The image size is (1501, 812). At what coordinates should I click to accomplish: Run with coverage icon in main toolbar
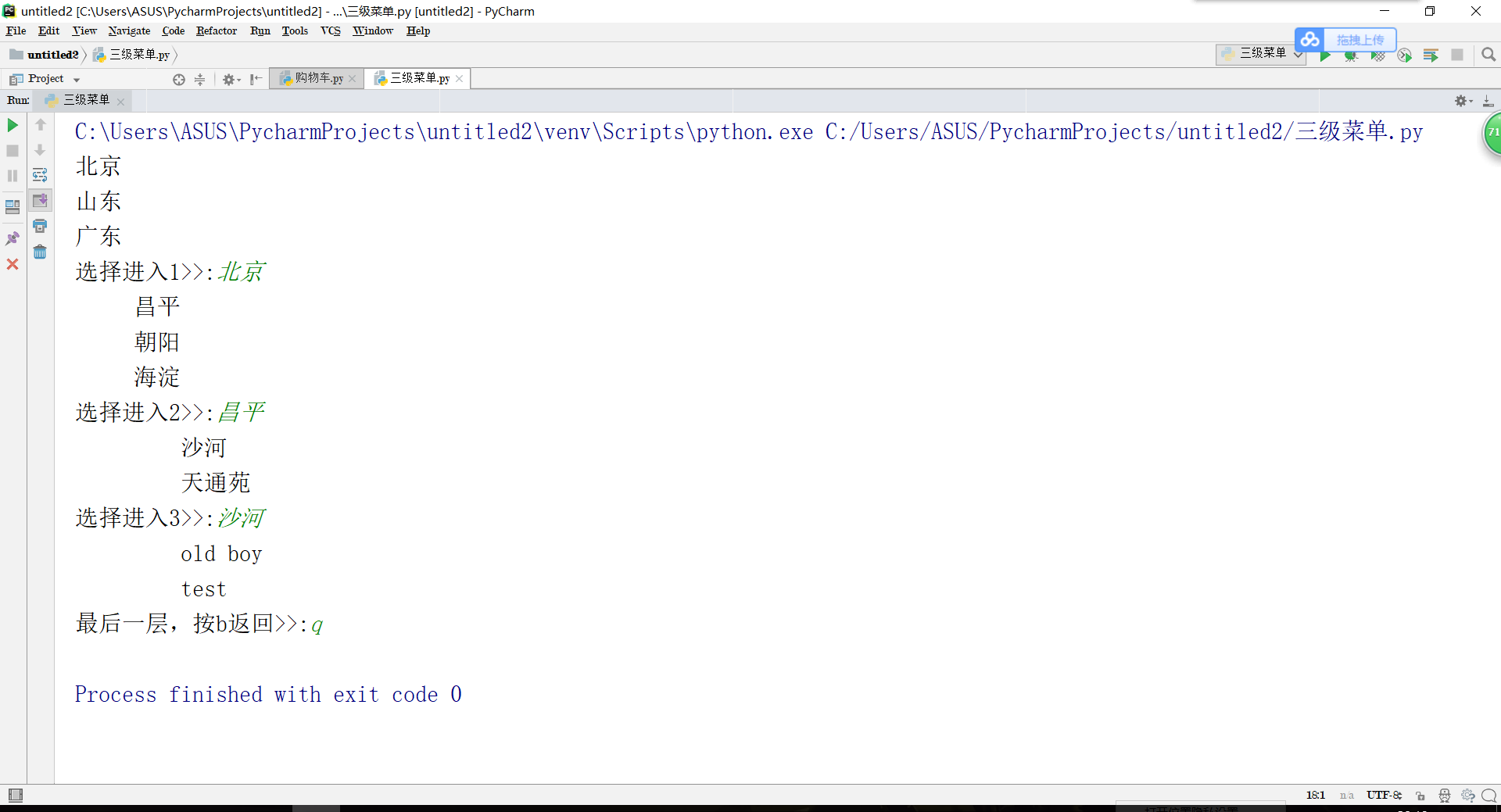[1377, 55]
